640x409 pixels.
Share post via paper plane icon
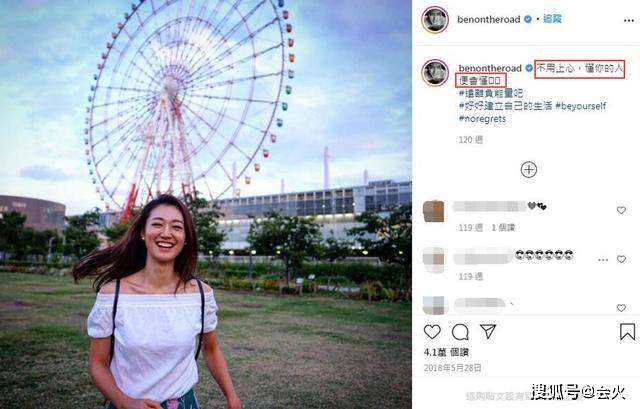pos(488,331)
